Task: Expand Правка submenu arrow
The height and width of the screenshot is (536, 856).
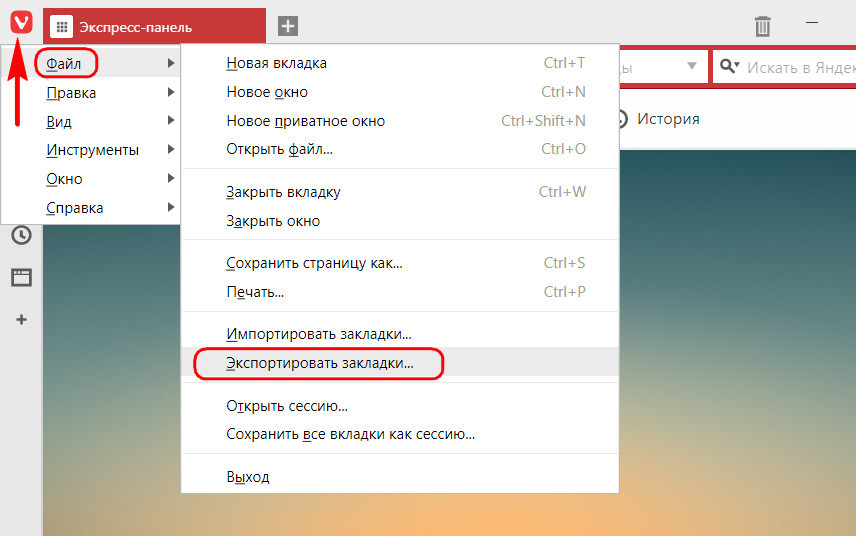Action: [x=171, y=92]
